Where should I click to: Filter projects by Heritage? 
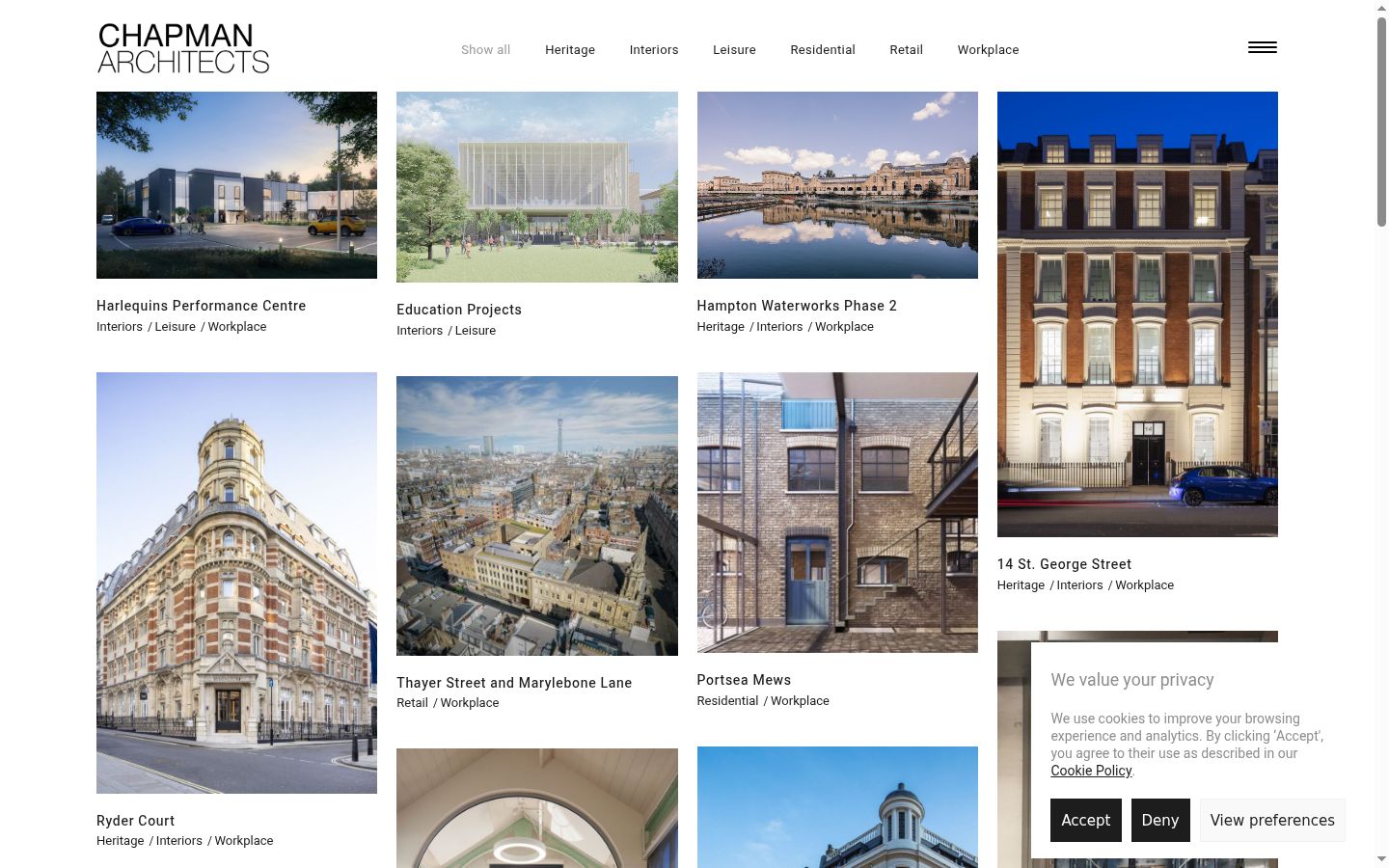[570, 50]
